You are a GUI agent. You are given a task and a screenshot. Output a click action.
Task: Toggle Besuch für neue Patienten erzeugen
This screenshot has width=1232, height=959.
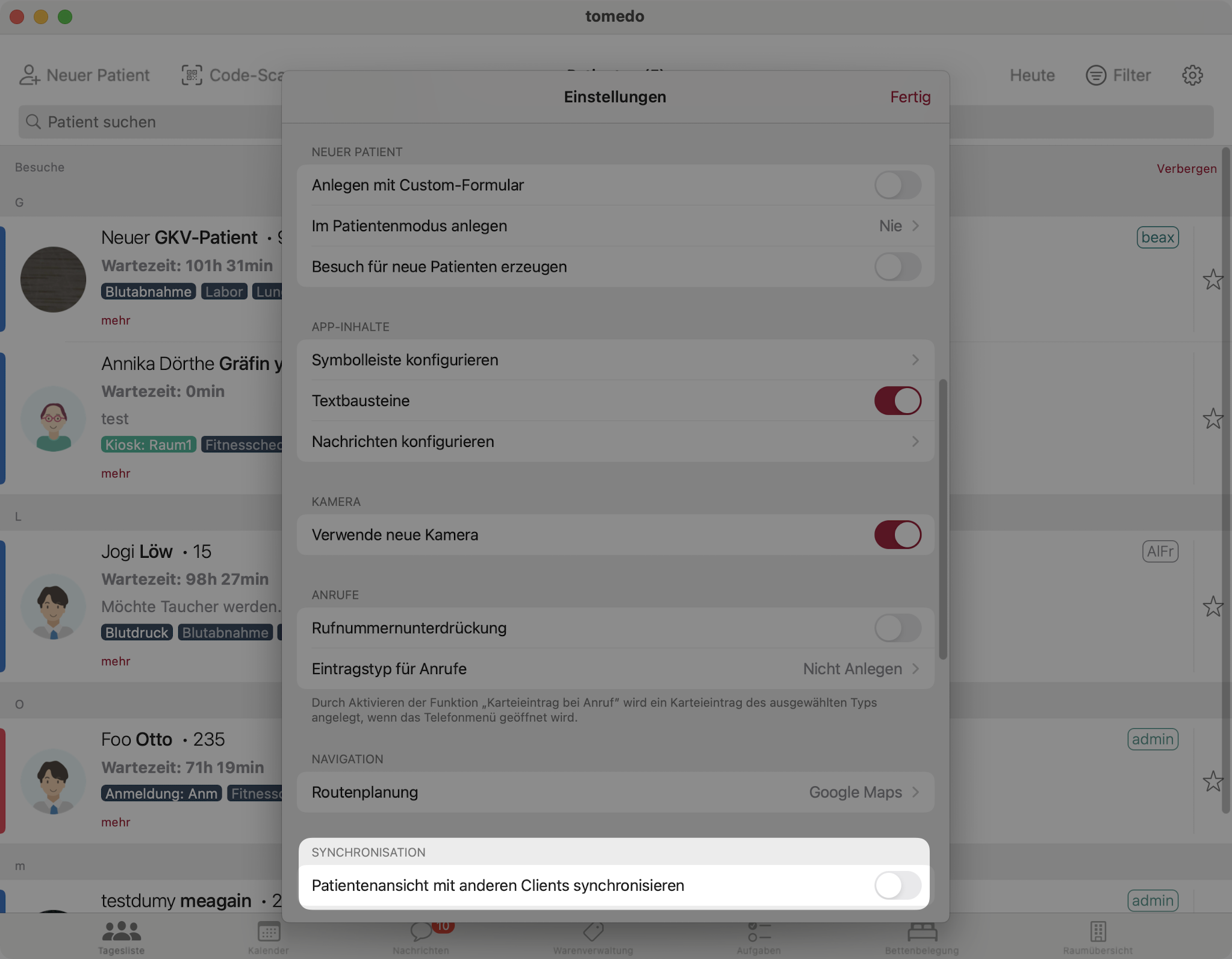pyautogui.click(x=897, y=267)
